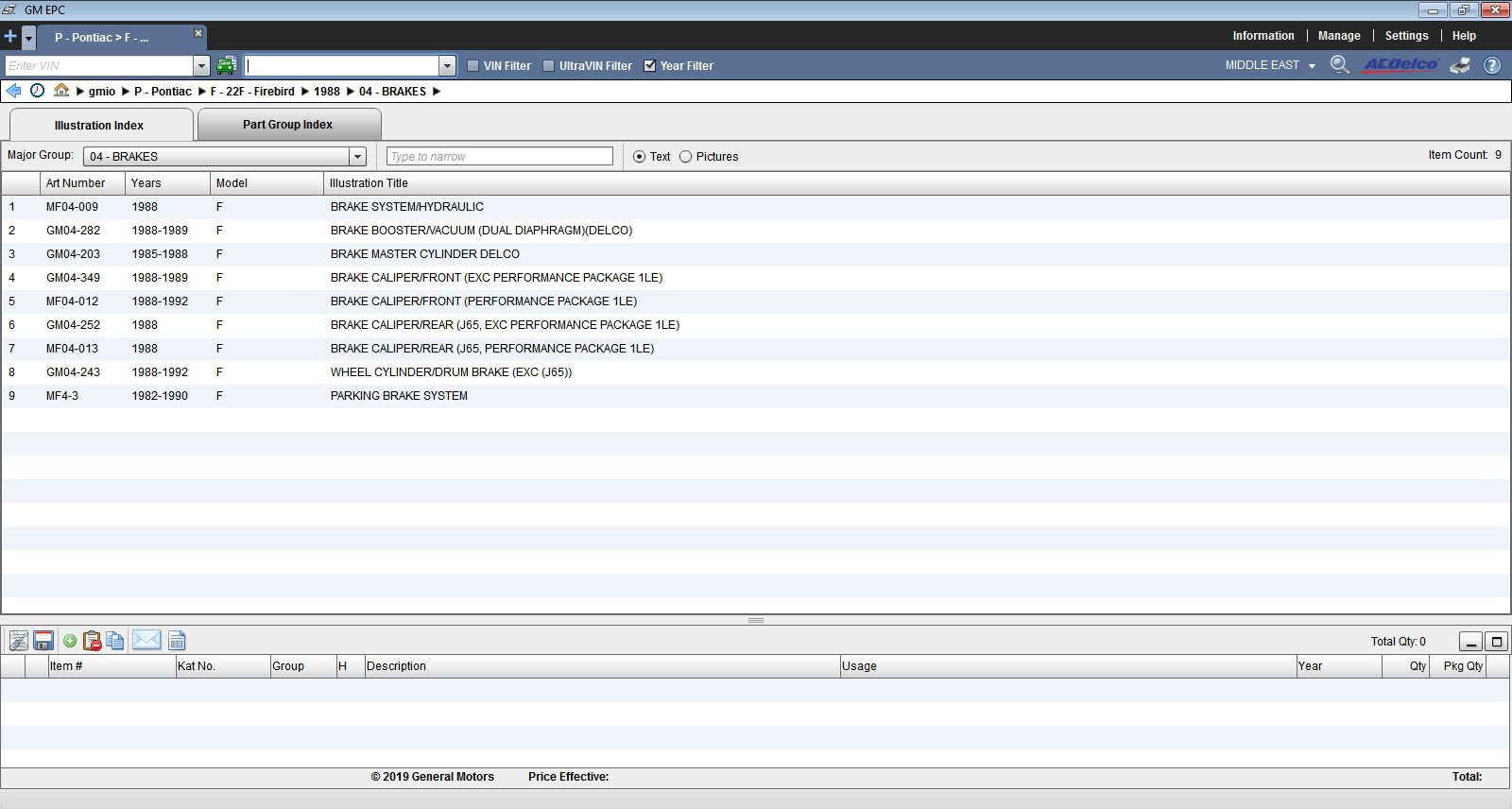Viewport: 1512px width, 809px height.
Task: Click the blue question mark help icon
Action: pos(1492,65)
